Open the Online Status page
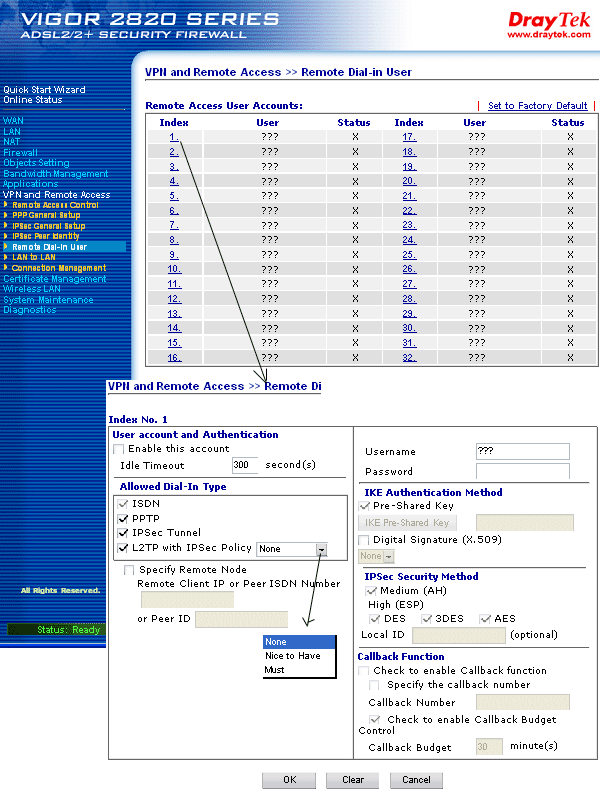The image size is (600, 796). 32,100
